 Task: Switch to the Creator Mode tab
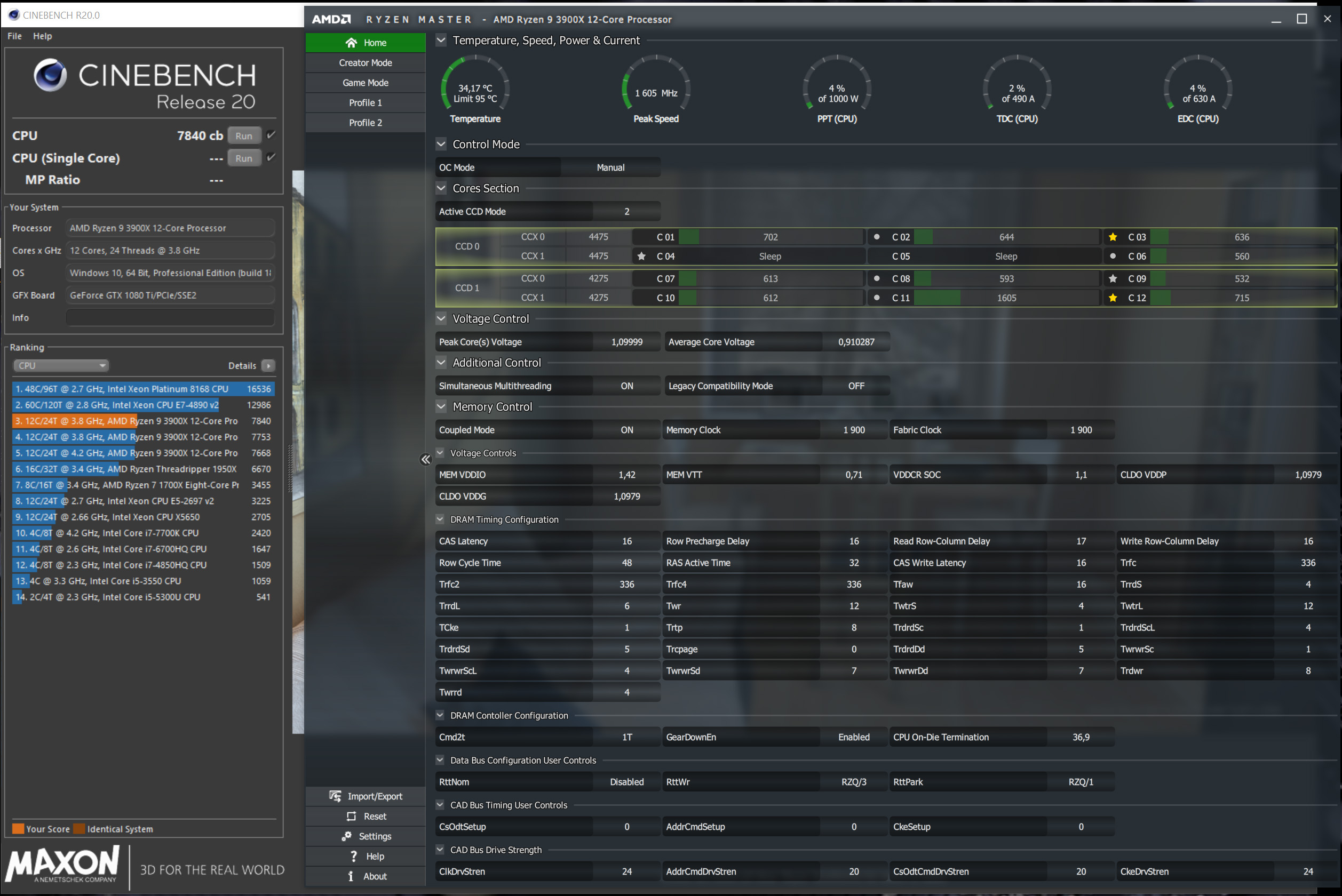click(365, 63)
